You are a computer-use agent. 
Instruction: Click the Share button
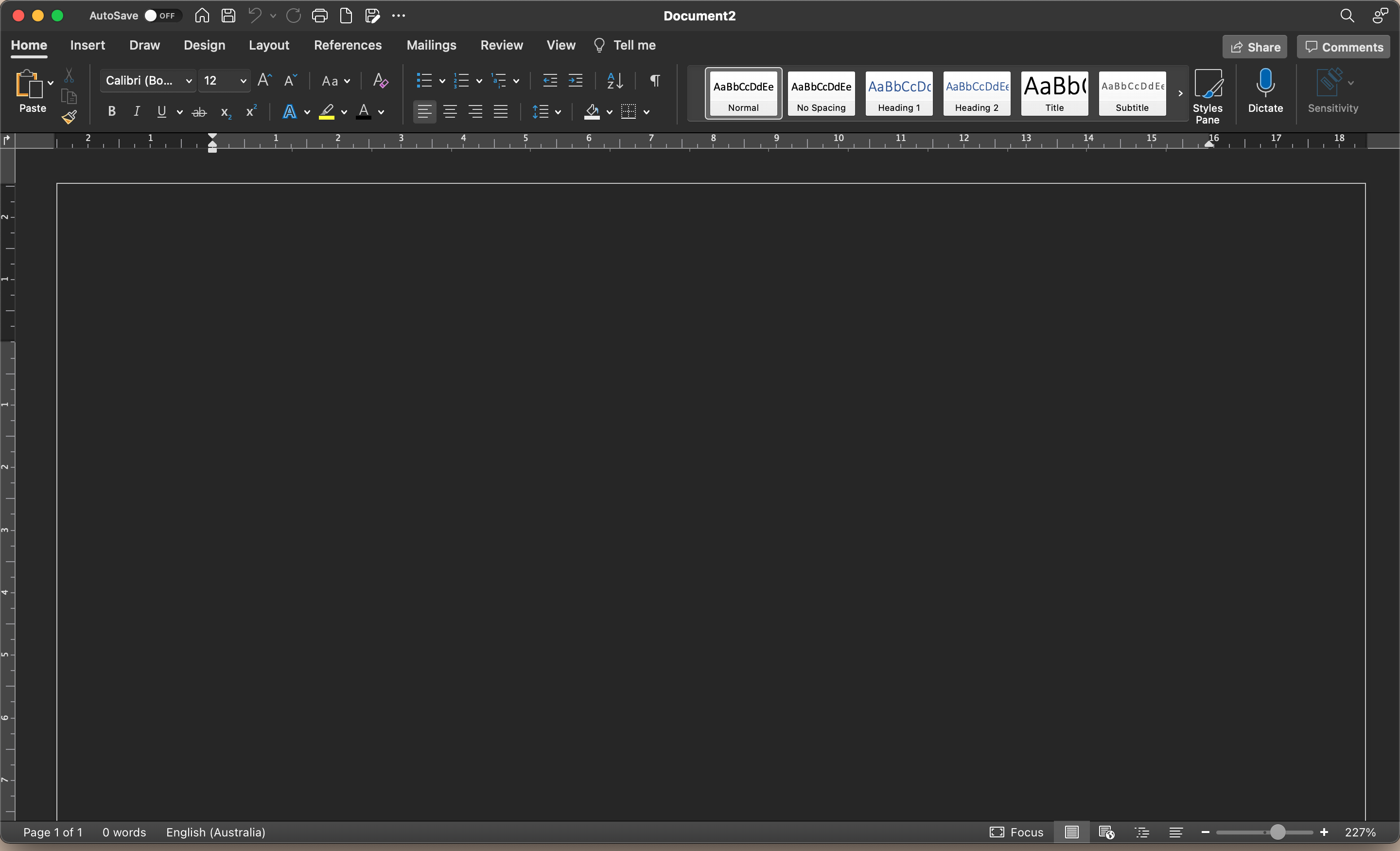click(1255, 47)
